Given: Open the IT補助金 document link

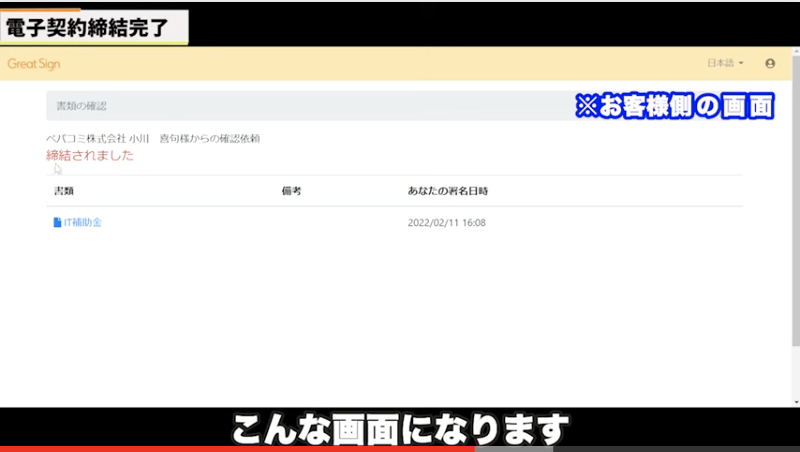Looking at the screenshot, I should 82,222.
